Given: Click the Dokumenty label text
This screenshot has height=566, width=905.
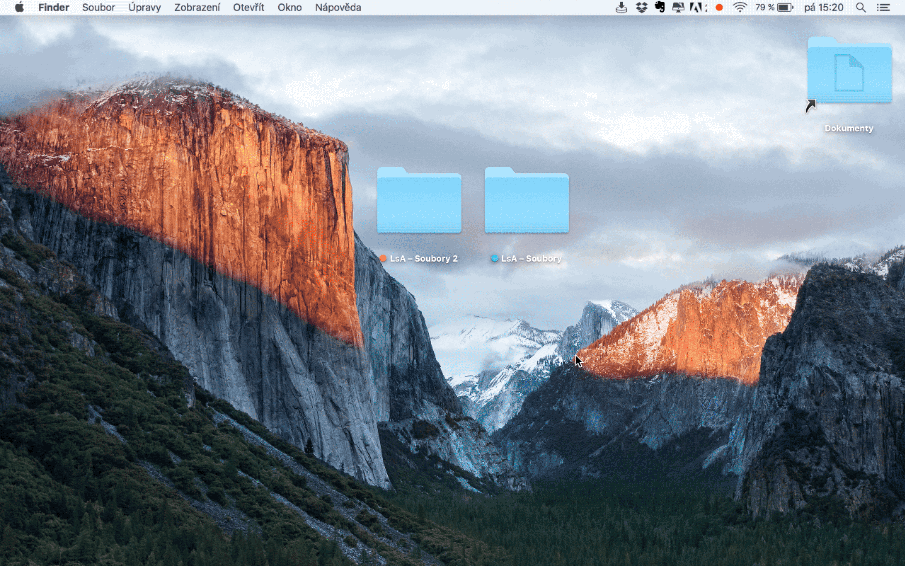Looking at the screenshot, I should click(x=849, y=128).
